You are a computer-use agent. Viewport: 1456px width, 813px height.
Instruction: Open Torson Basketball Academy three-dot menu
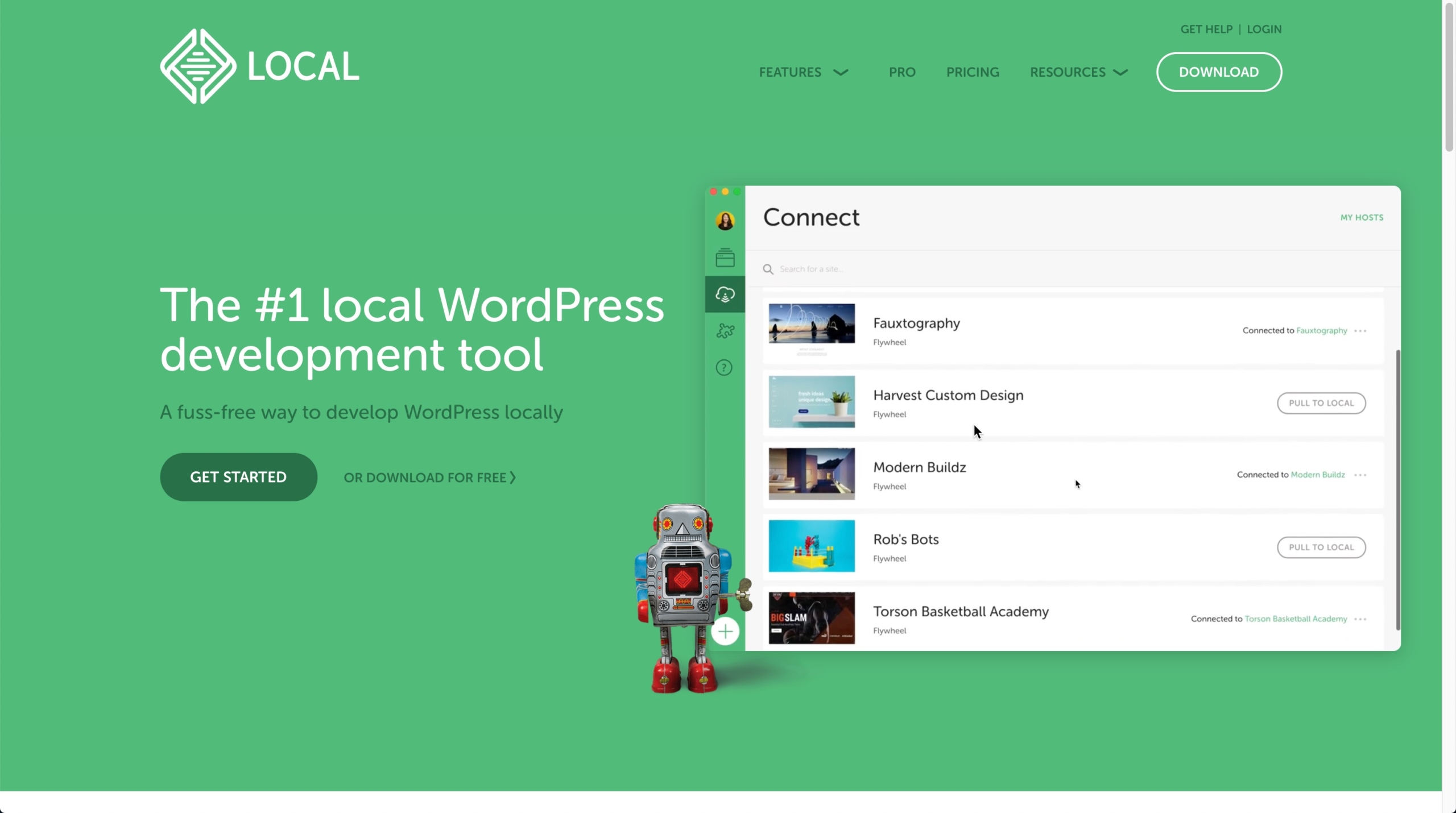coord(1360,619)
